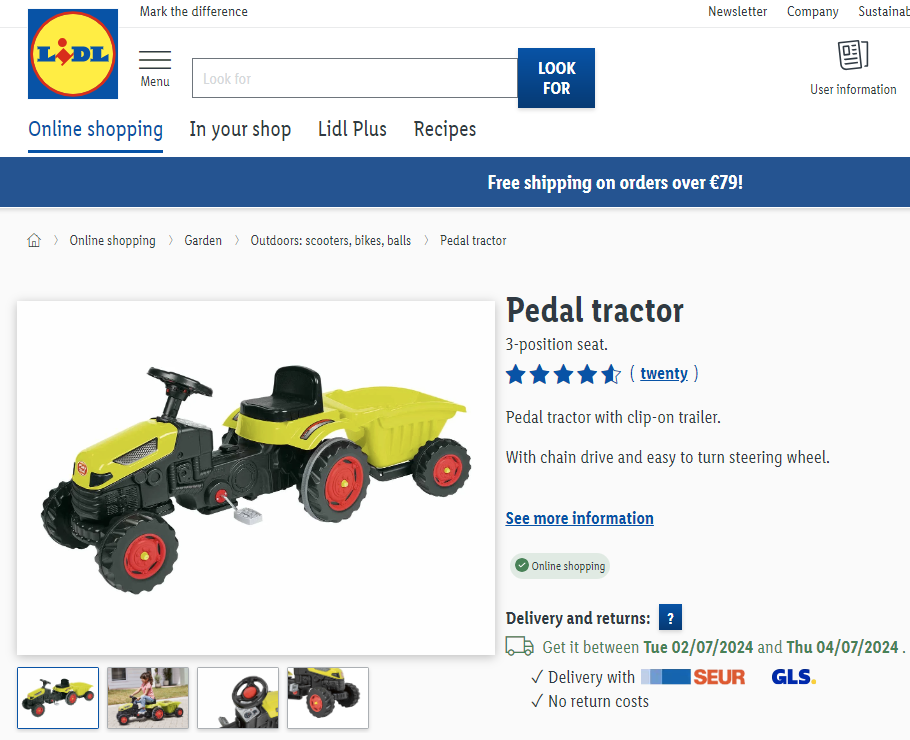Open Garden breadcrumb link

[x=203, y=240]
